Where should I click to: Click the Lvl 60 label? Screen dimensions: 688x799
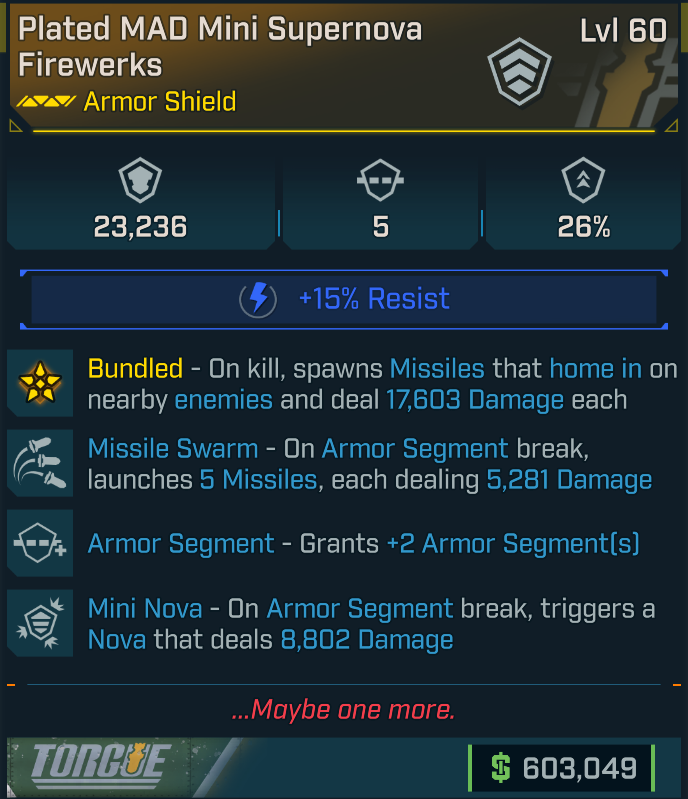pos(623,31)
